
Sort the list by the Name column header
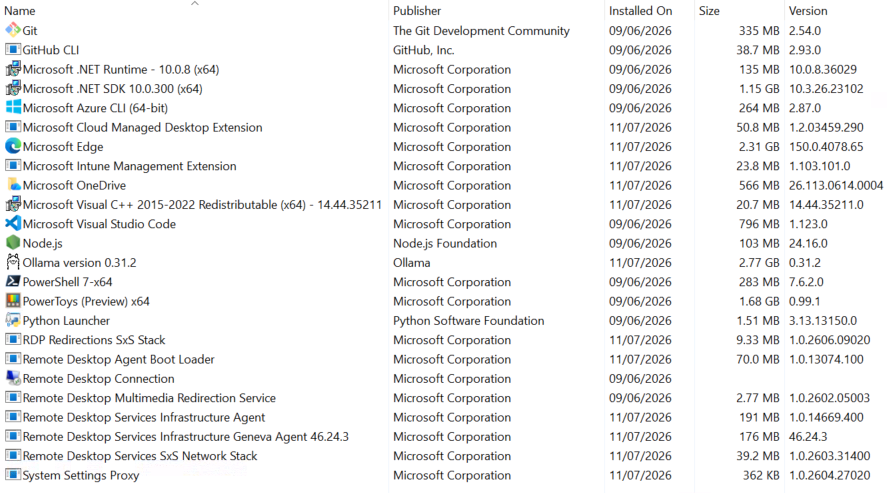coord(20,11)
